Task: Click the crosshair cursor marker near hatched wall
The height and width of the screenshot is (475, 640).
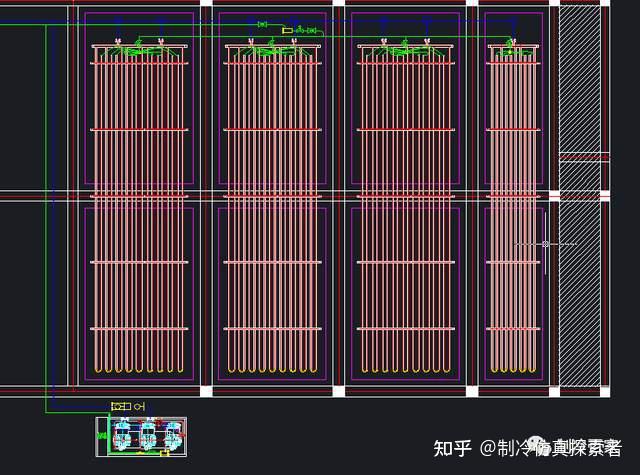Action: pos(545,244)
